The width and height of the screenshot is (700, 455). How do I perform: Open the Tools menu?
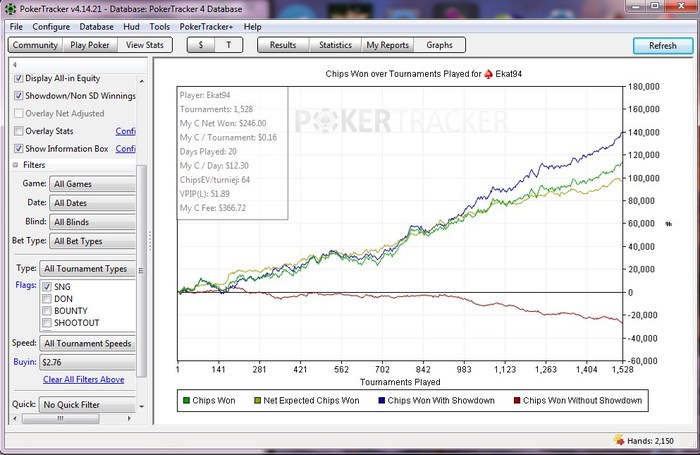(x=159, y=27)
